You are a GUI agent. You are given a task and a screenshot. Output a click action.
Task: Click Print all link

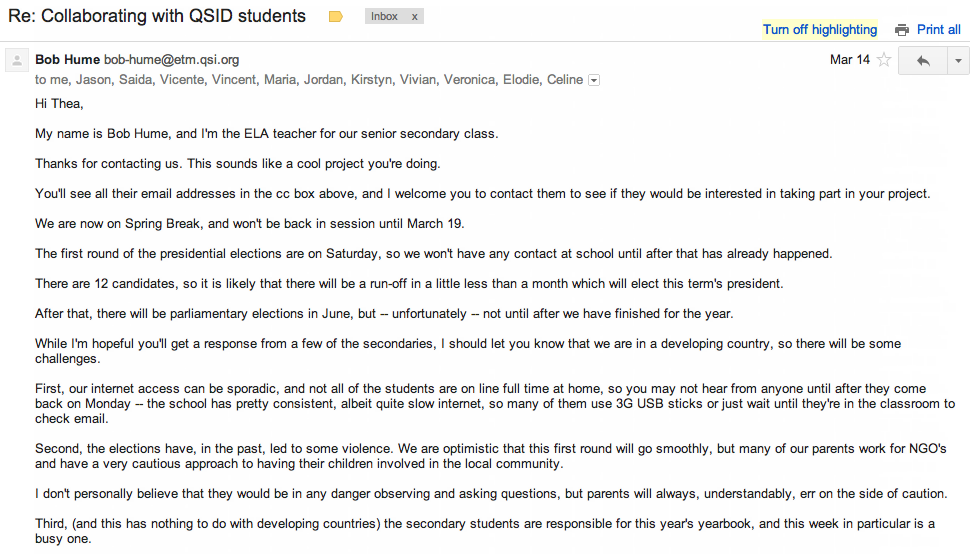(939, 30)
